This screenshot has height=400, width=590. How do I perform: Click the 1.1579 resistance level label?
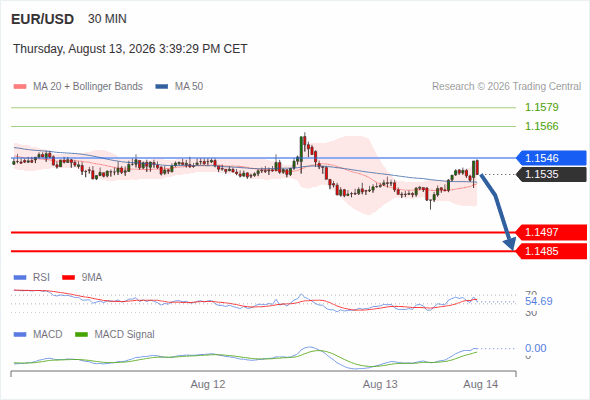541,108
